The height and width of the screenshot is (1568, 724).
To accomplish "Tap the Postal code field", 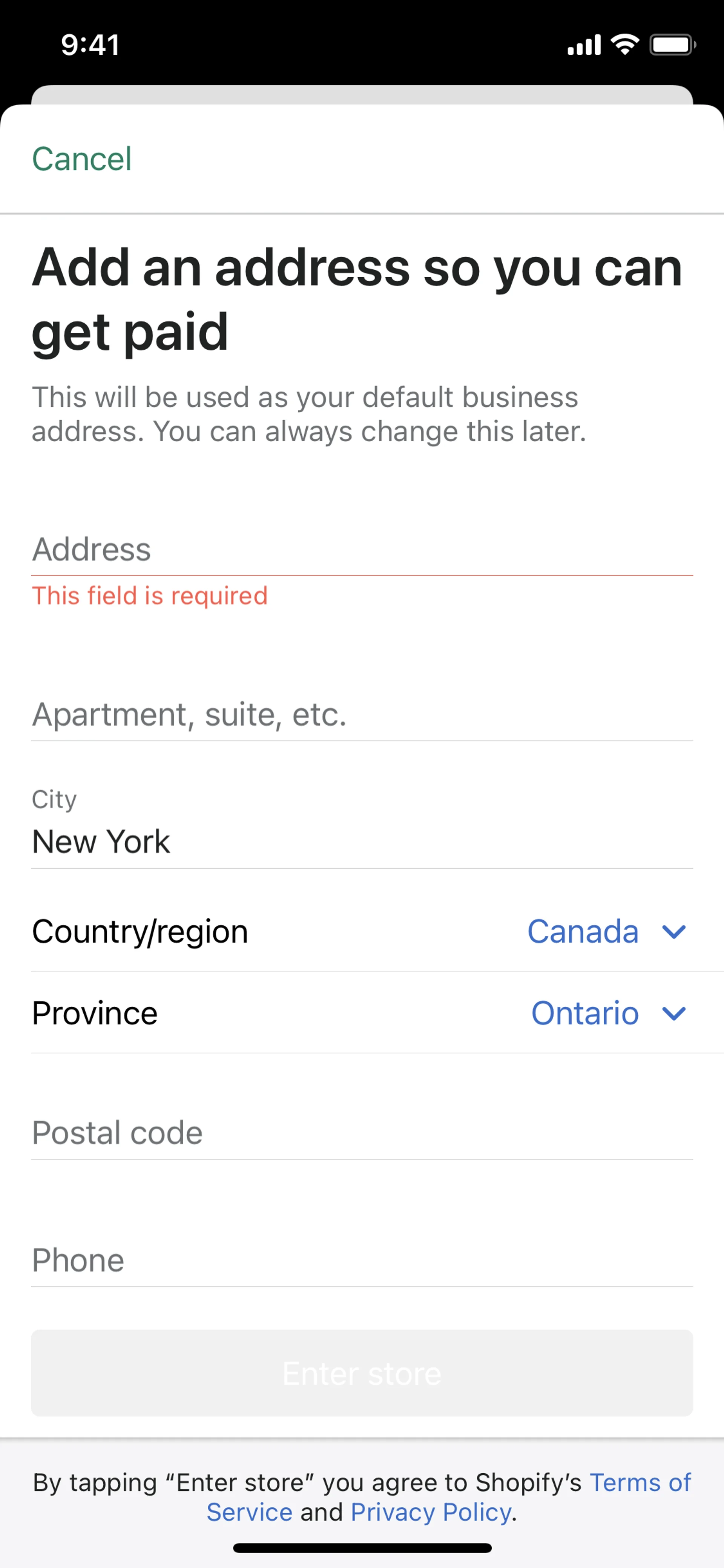I will click(361, 1133).
